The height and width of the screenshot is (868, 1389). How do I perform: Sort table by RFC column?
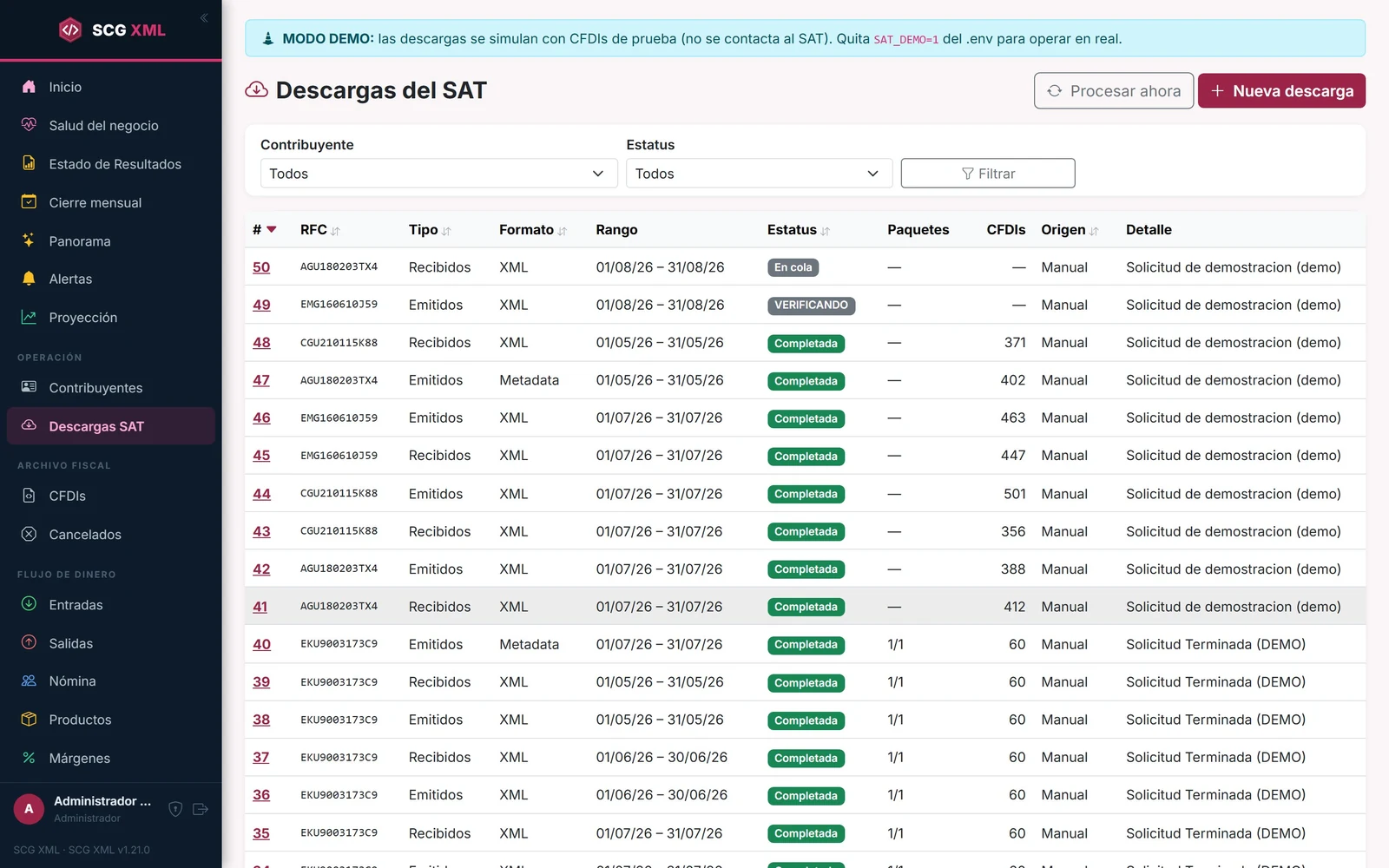click(x=319, y=230)
